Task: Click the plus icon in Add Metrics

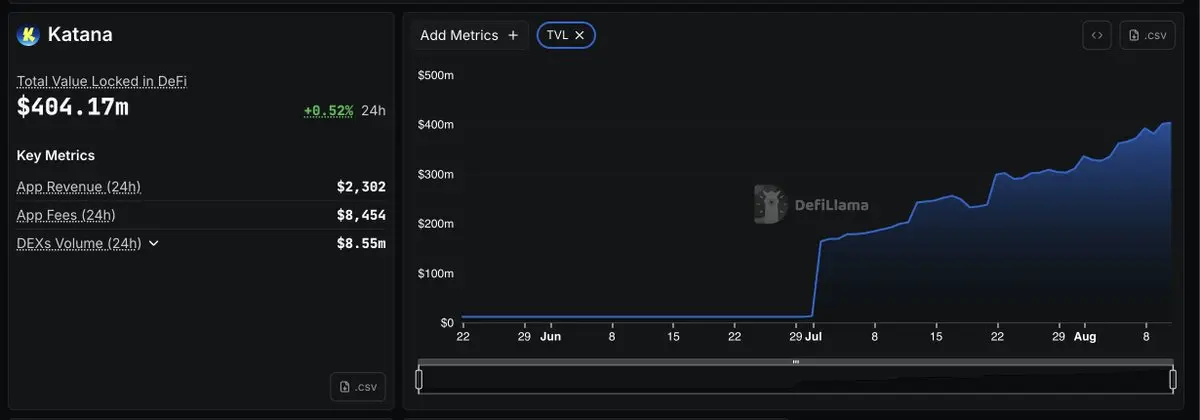Action: click(513, 35)
